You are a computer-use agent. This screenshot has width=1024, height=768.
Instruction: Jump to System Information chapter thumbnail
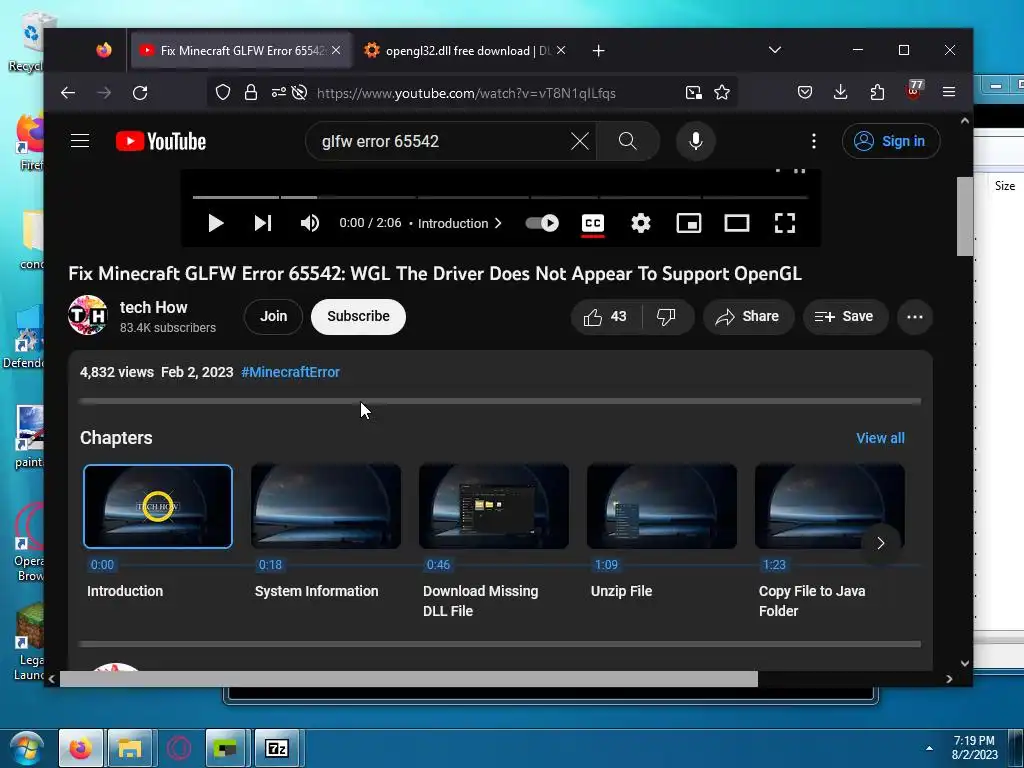(326, 506)
